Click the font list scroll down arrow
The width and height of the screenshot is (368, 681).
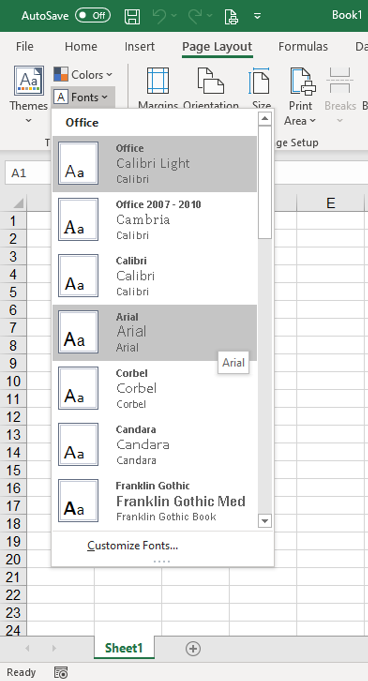(x=265, y=520)
